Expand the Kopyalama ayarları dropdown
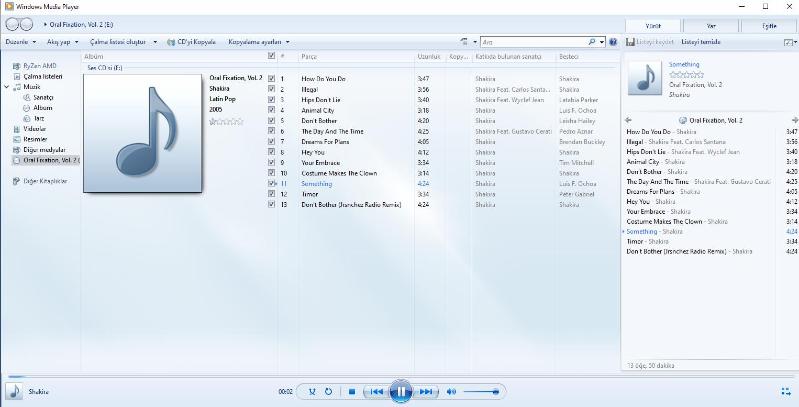Screen dimensions: 799x407 point(258,42)
